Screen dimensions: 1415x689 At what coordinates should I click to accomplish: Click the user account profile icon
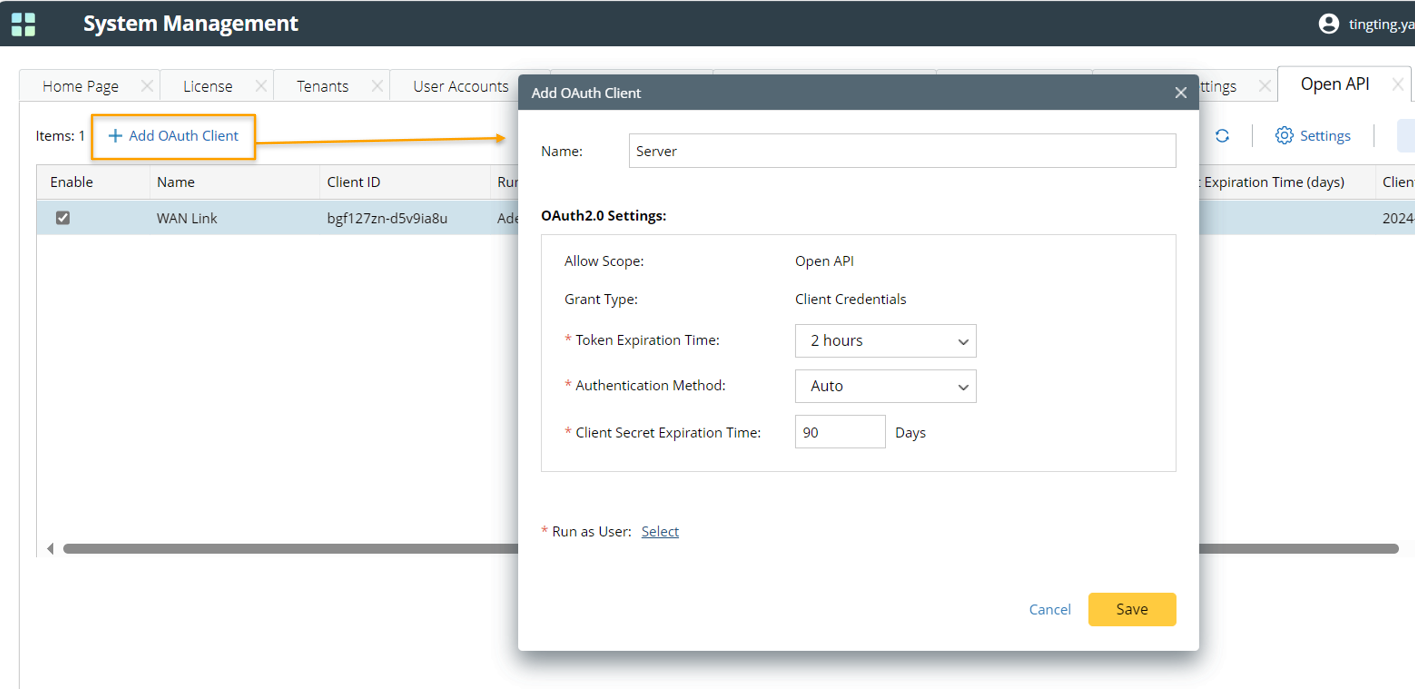1328,24
